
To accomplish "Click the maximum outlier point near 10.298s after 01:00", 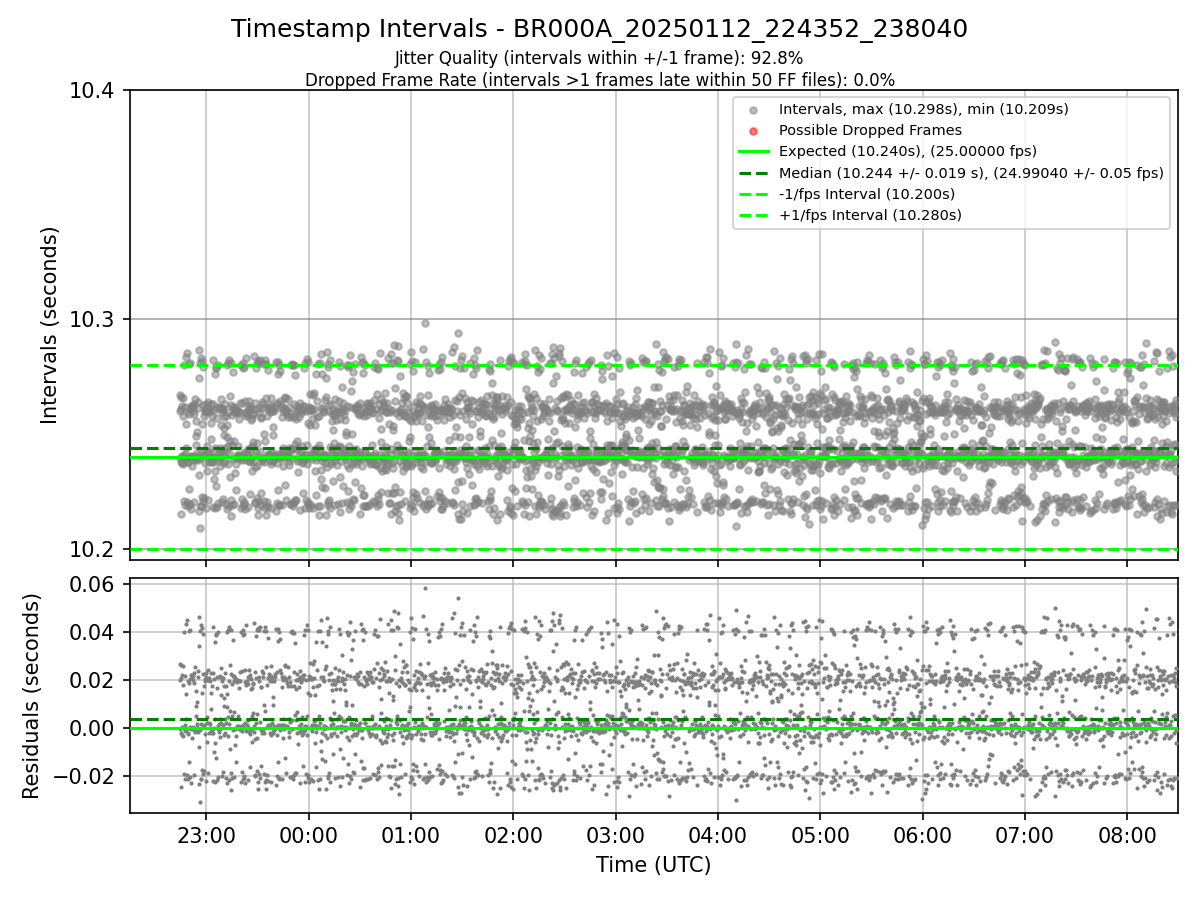I will [425, 323].
